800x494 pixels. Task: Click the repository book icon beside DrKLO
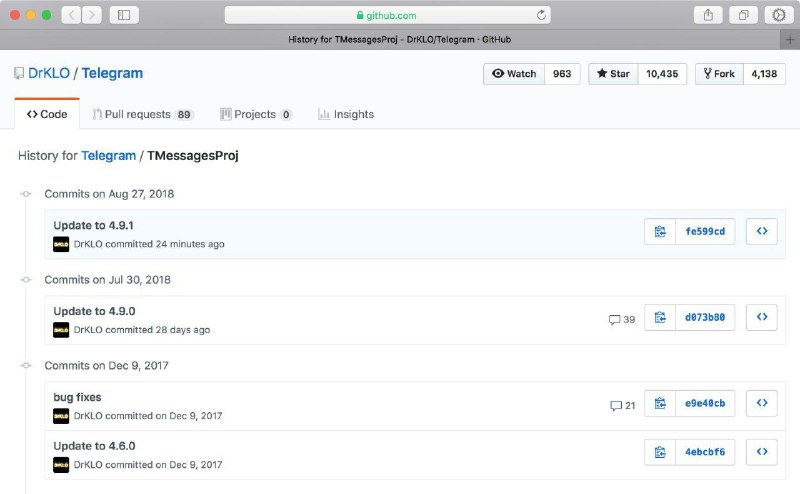coord(19,73)
